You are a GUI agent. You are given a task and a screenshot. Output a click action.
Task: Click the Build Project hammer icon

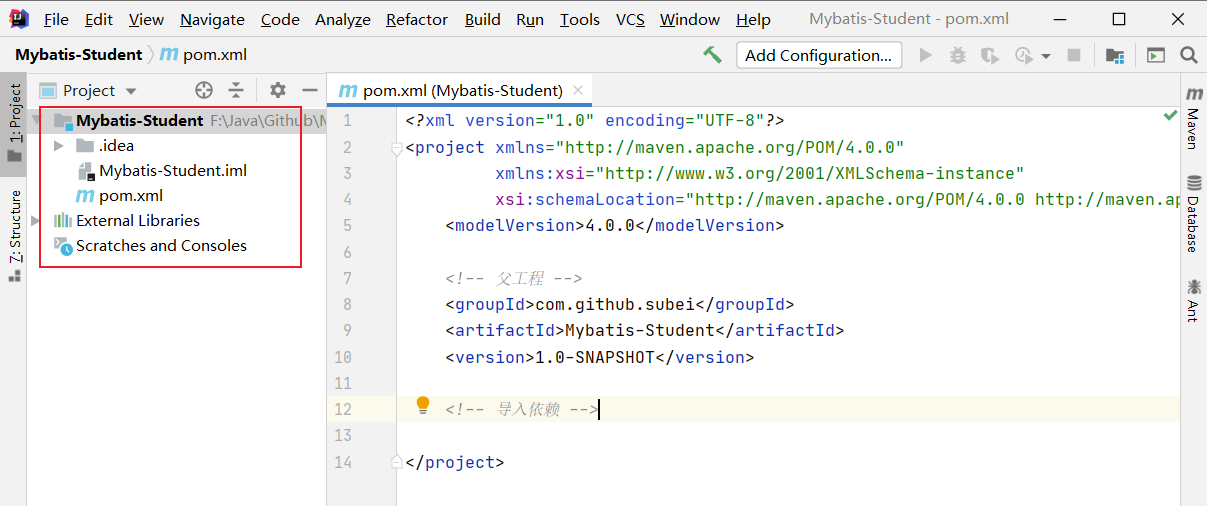[x=712, y=55]
